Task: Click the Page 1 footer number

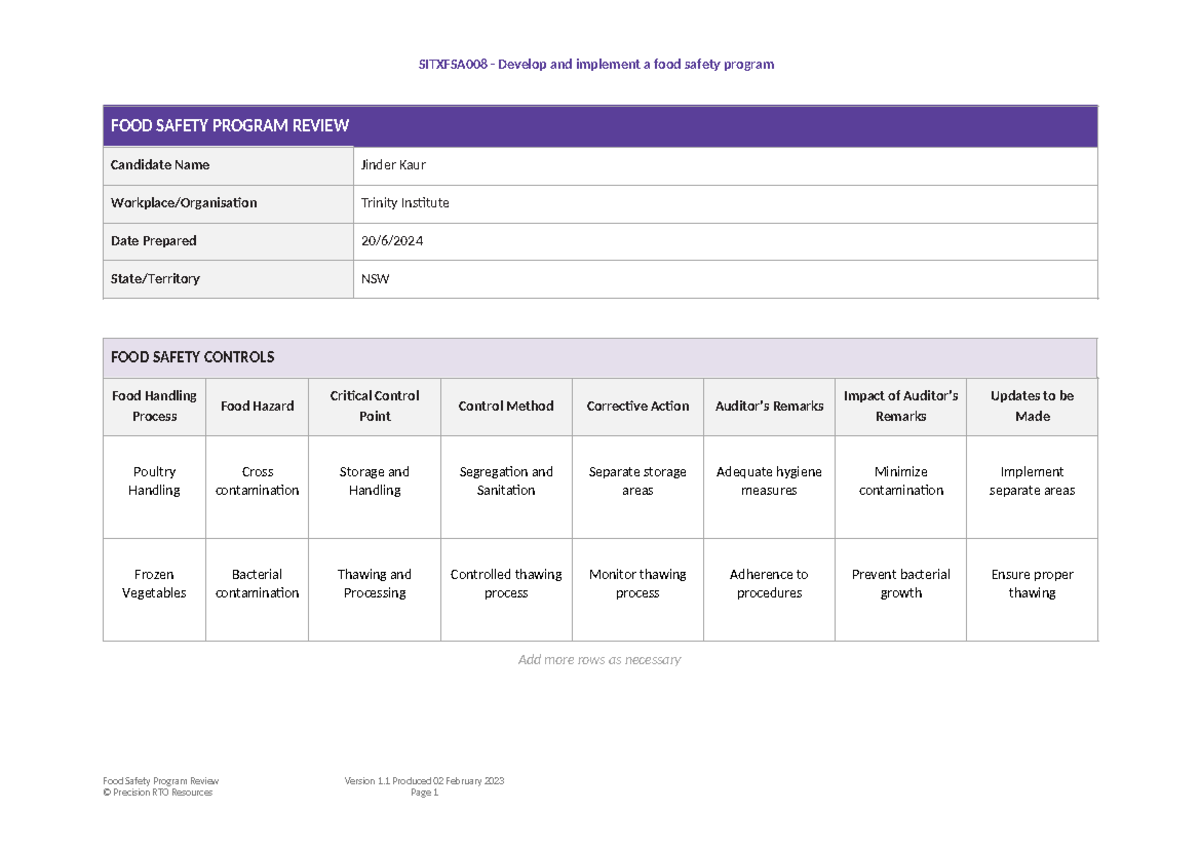Action: [425, 792]
